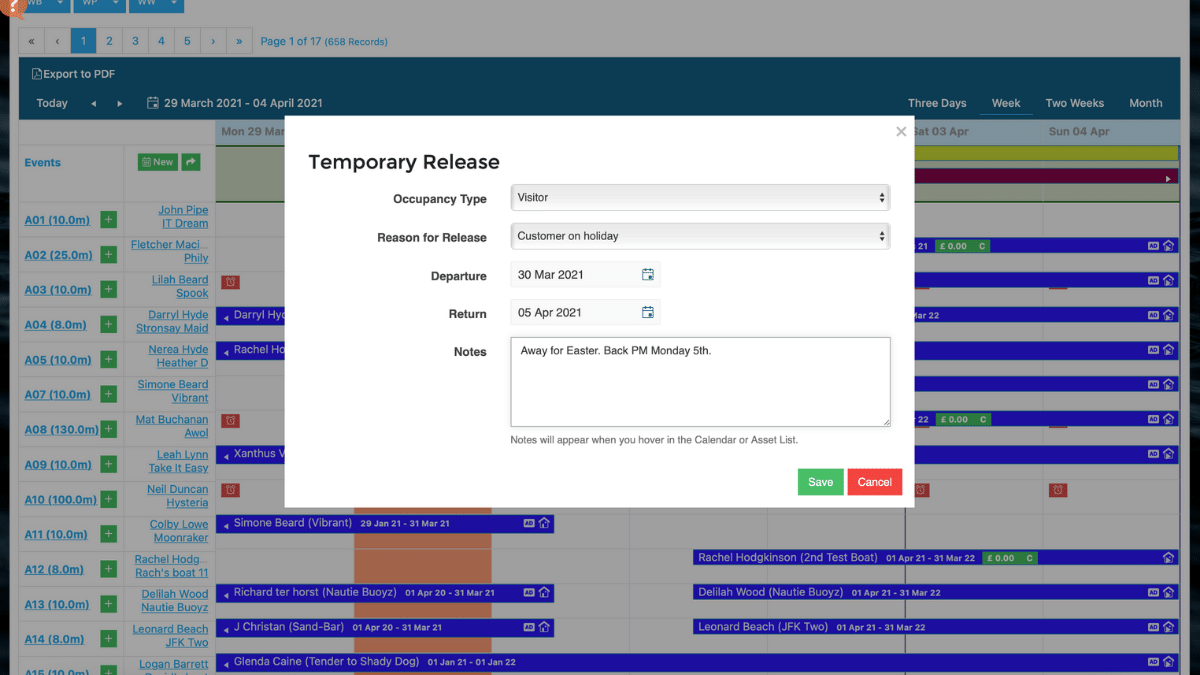Click the green share arrow next to New
The width and height of the screenshot is (1200, 675).
click(190, 161)
